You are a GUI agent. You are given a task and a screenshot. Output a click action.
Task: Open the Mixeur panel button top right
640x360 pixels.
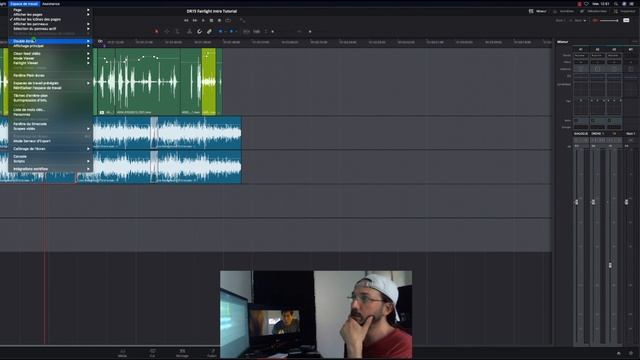[538, 11]
